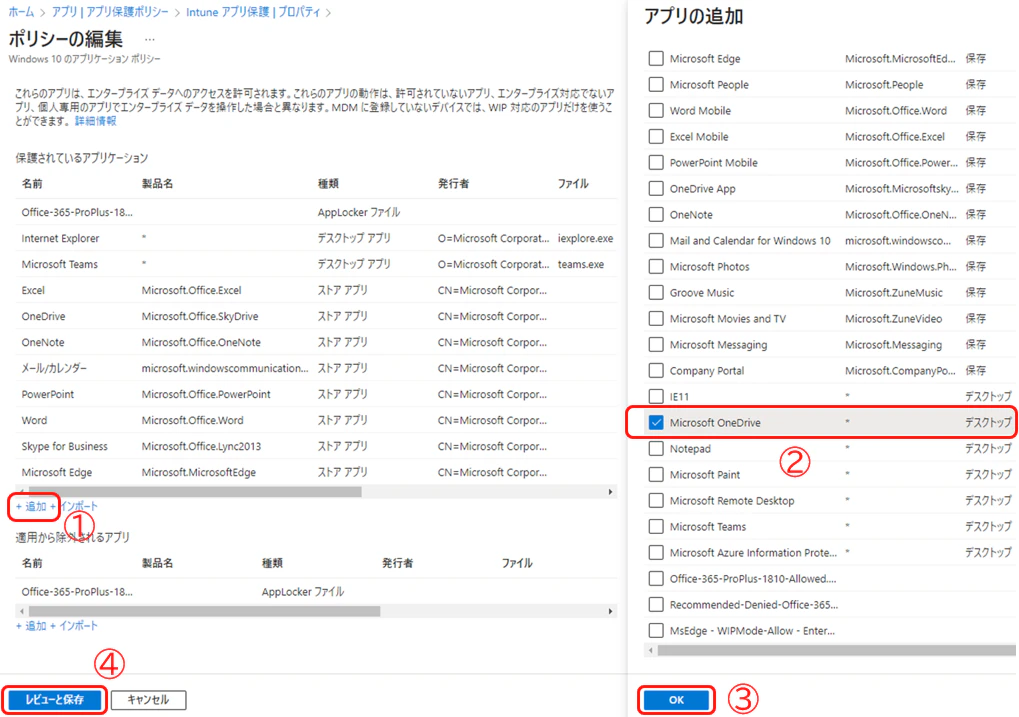1019x717 pixels.
Task: Click 発行者 header in protected apps
Action: click(x=454, y=184)
